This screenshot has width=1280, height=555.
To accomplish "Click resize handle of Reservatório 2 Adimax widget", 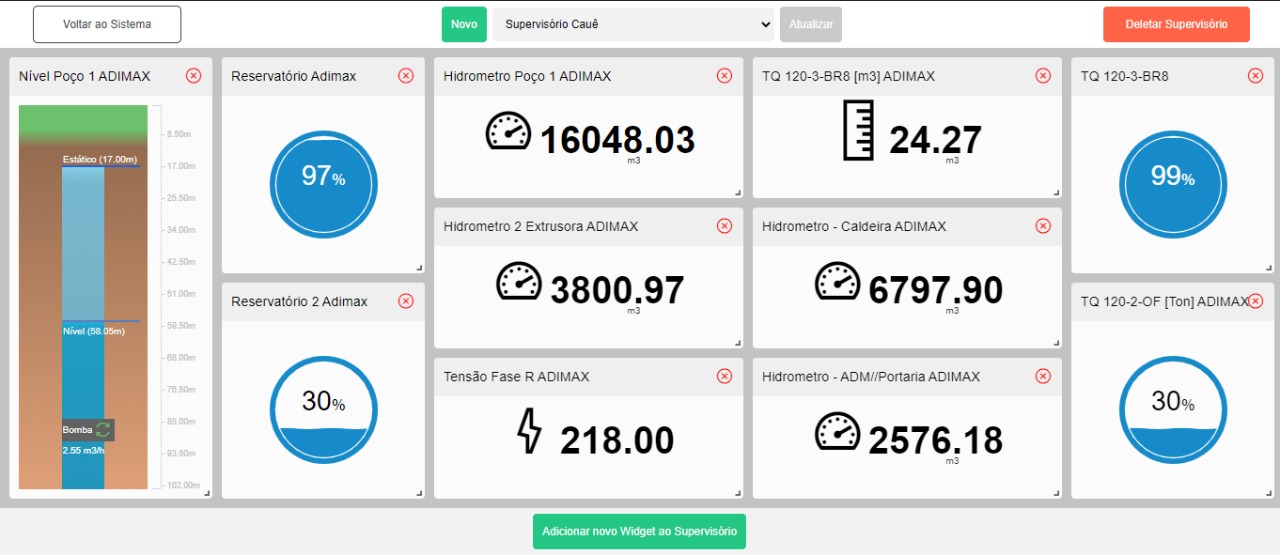I will point(419,493).
